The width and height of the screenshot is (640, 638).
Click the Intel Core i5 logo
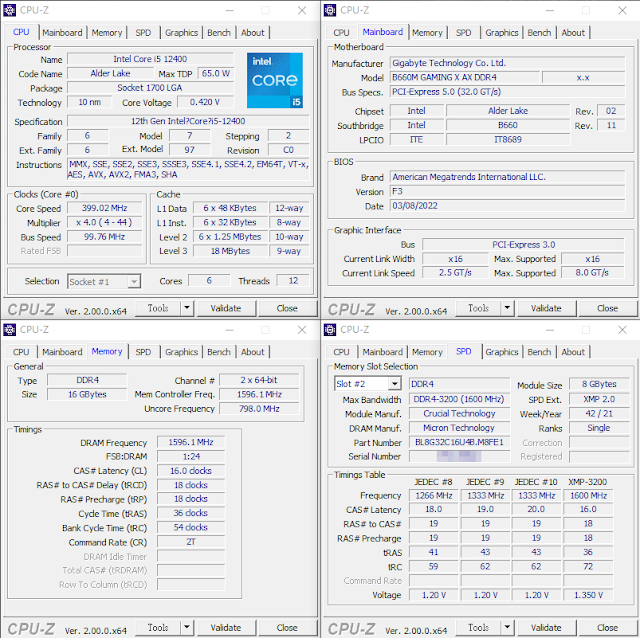pyautogui.click(x=275, y=80)
